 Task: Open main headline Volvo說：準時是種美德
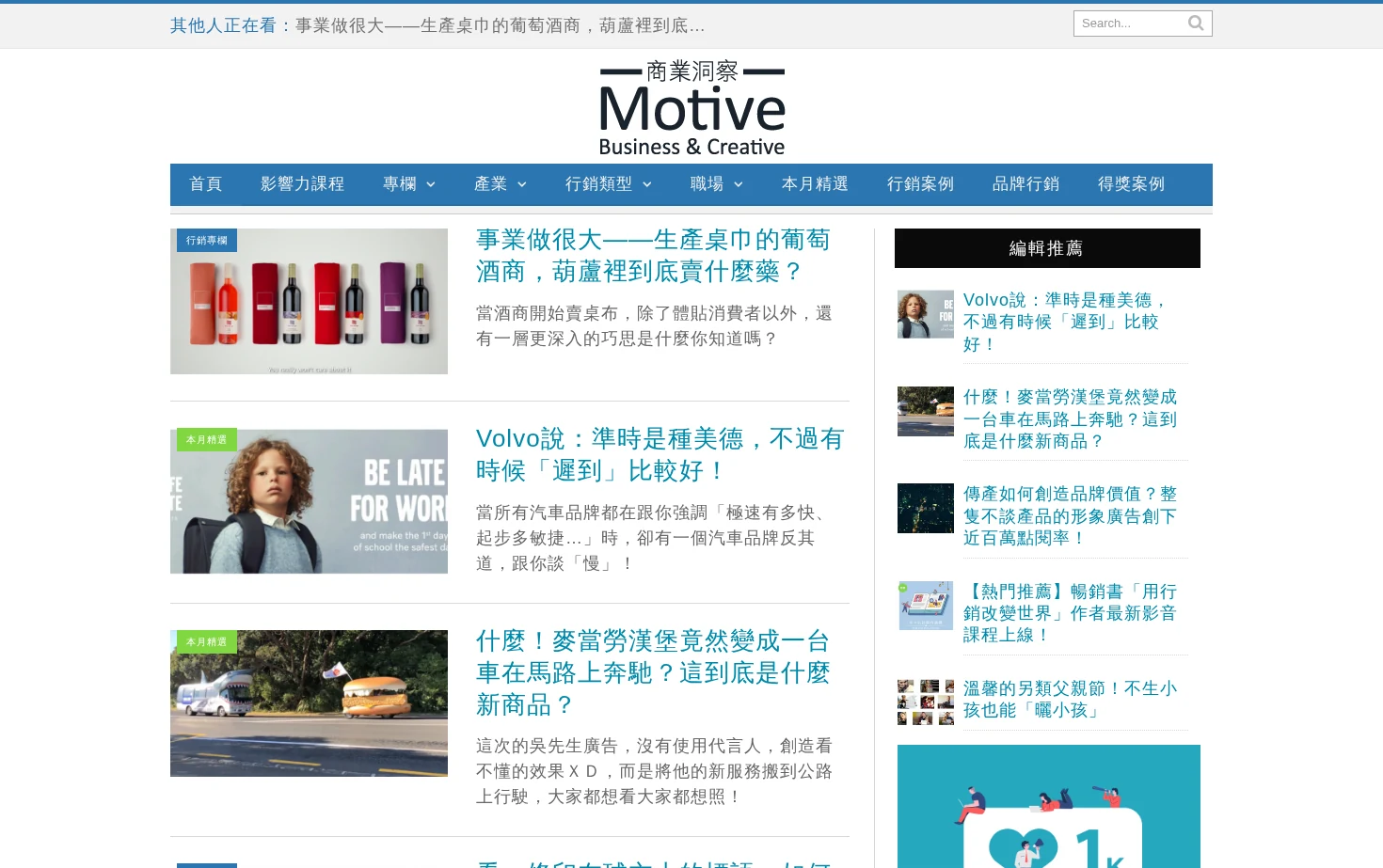pyautogui.click(x=660, y=454)
